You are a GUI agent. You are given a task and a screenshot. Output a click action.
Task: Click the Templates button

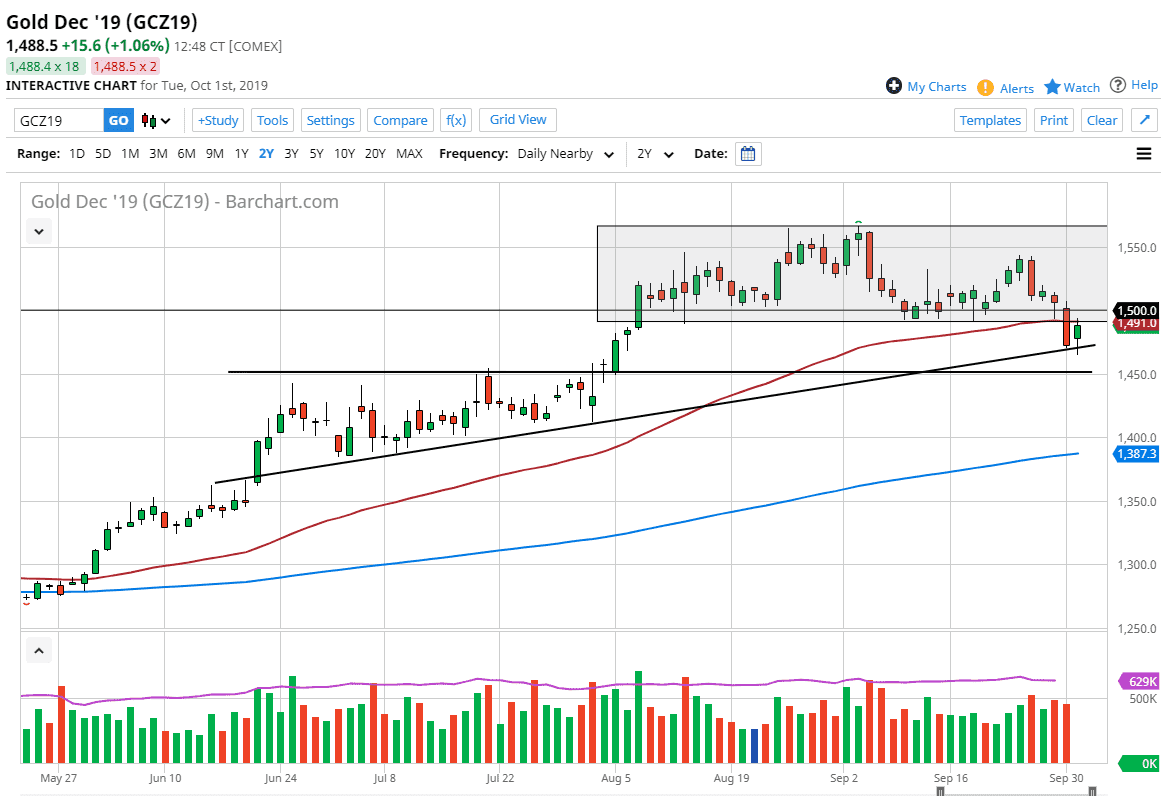point(990,120)
